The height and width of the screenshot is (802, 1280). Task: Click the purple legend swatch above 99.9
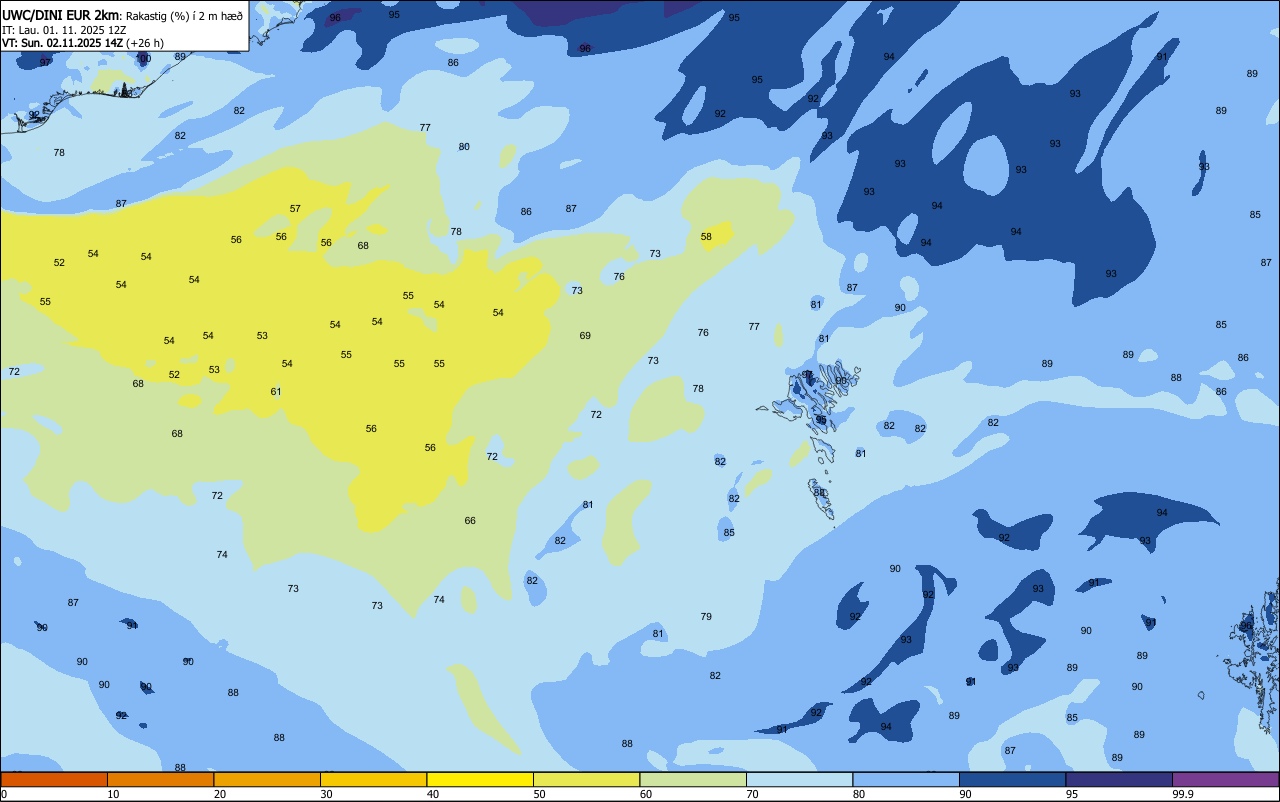coord(1225,779)
